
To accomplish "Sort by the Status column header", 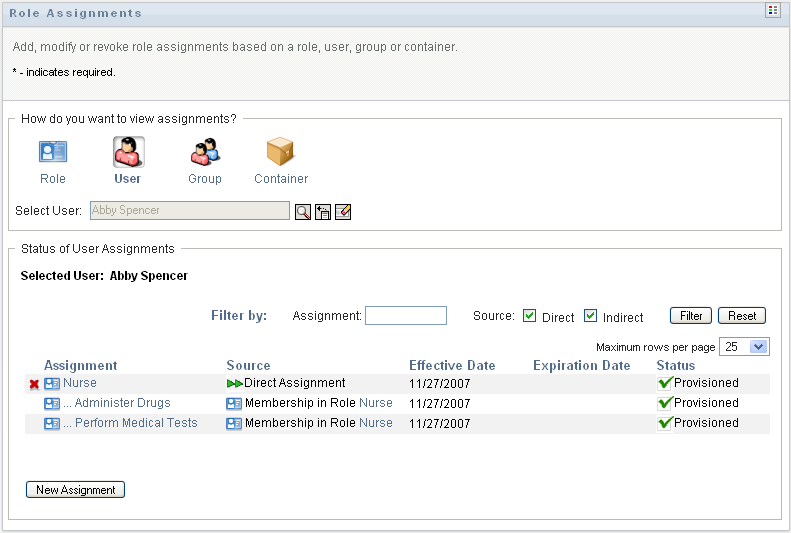I will [676, 365].
